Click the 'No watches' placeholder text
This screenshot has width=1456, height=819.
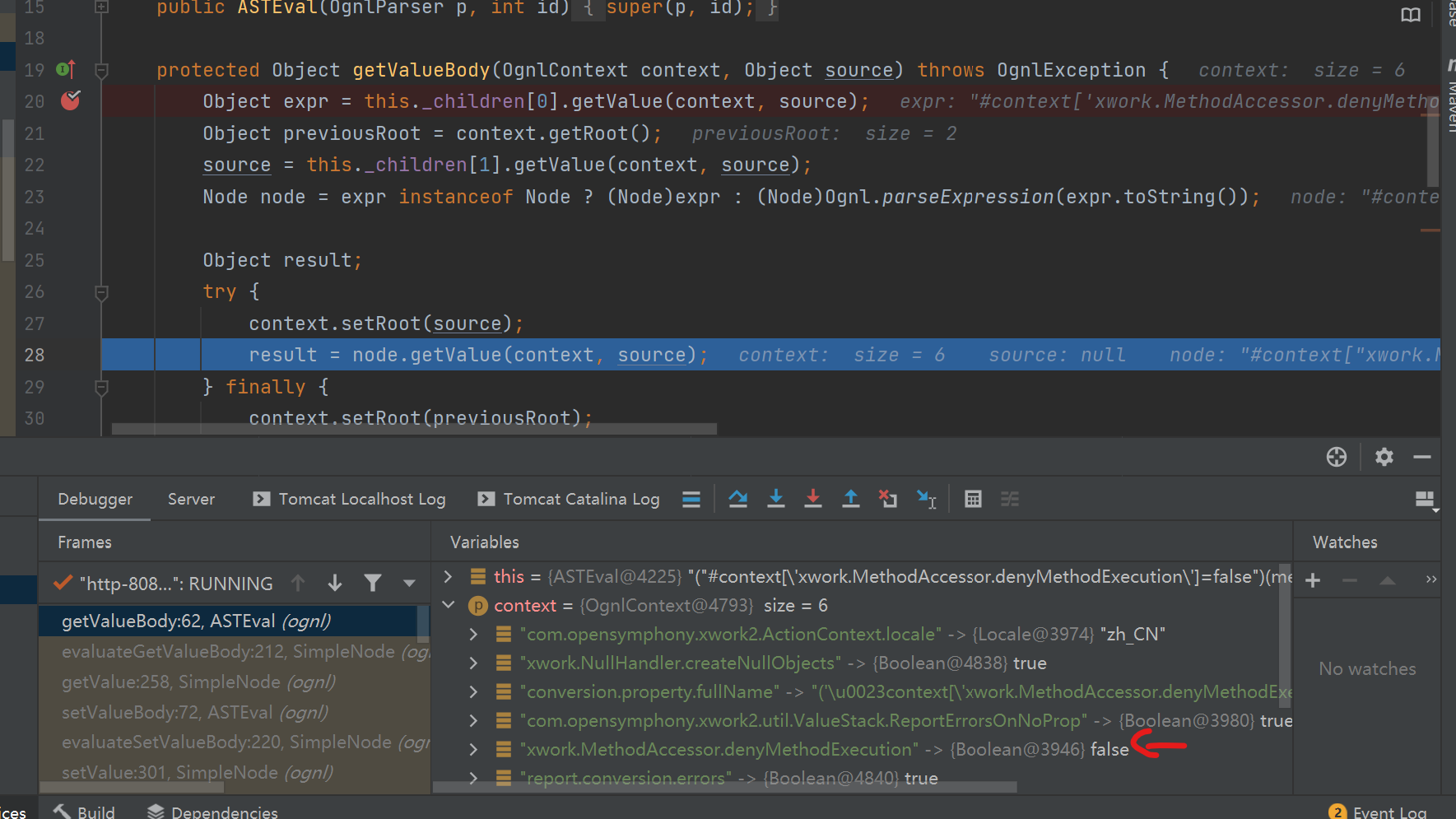[x=1367, y=668]
